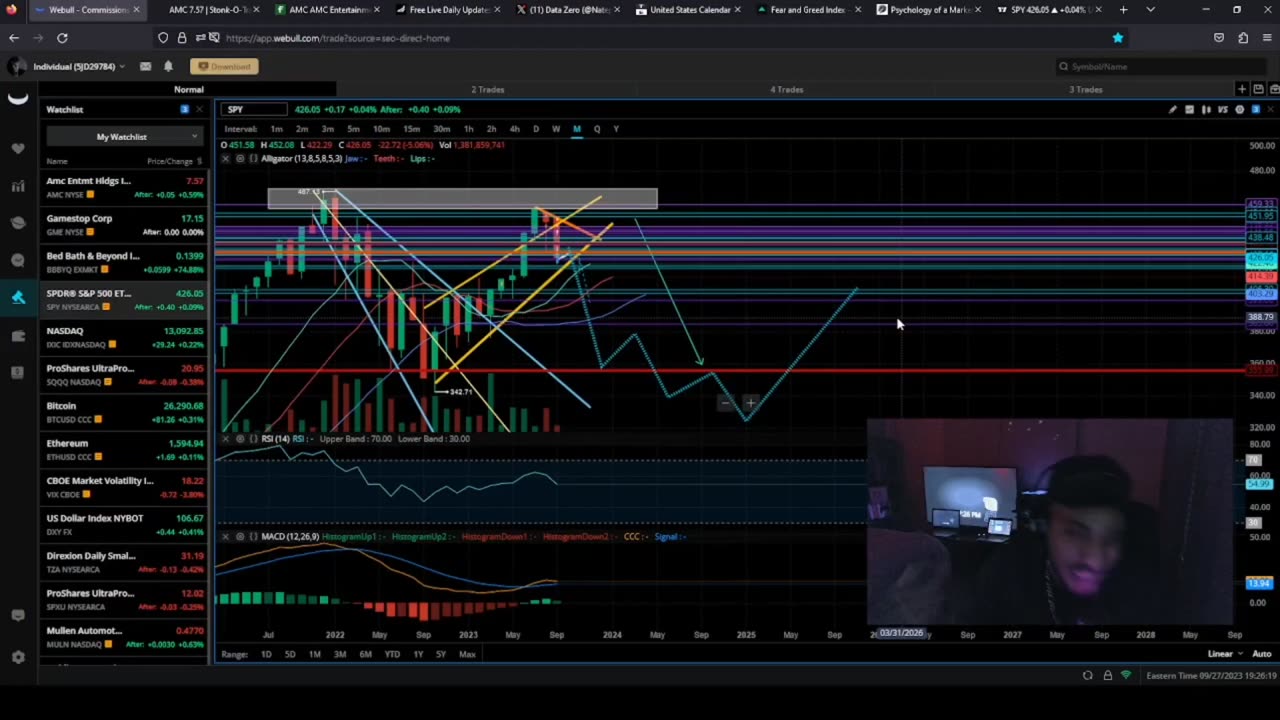
Task: Select Bitcoin row in watchlist
Action: pyautogui.click(x=125, y=412)
